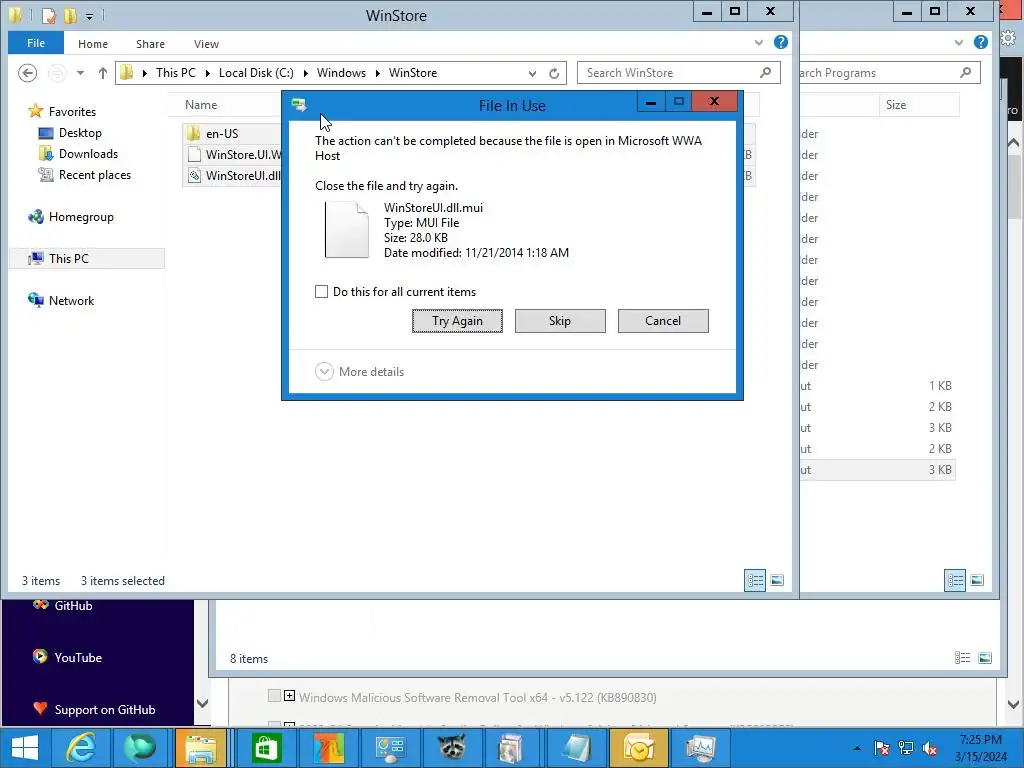Open Recent places in the navigation pane
This screenshot has width=1024, height=768.
coord(95,174)
